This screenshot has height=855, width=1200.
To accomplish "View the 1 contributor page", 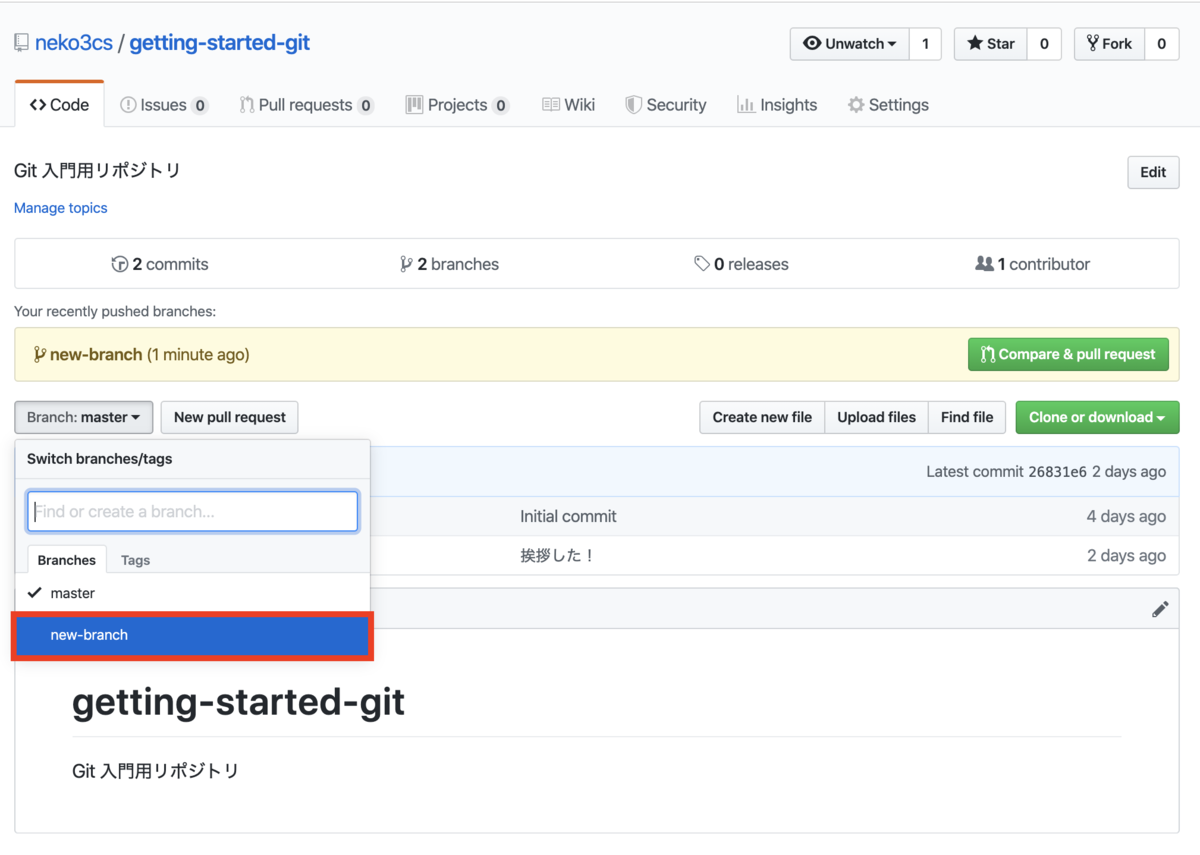I will point(1032,264).
